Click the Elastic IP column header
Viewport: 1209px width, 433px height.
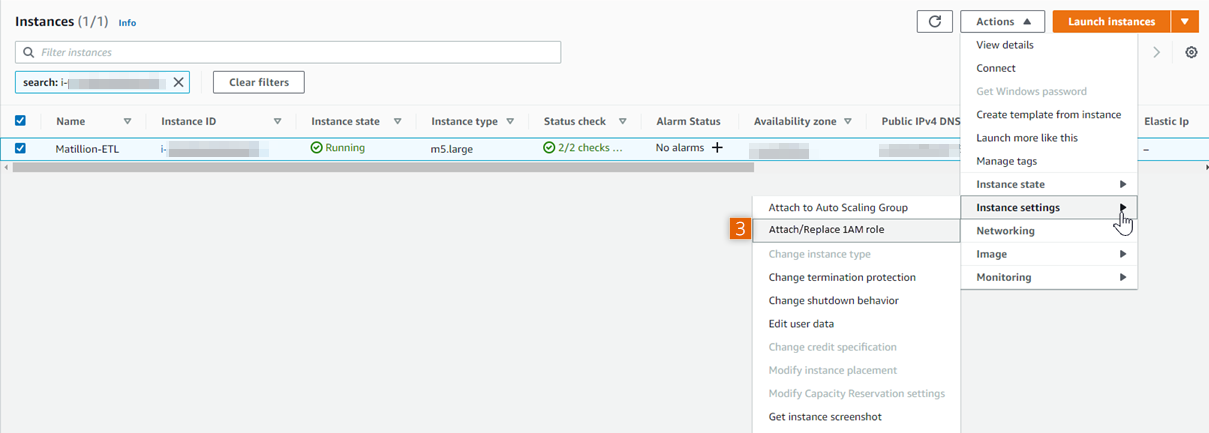point(1166,121)
